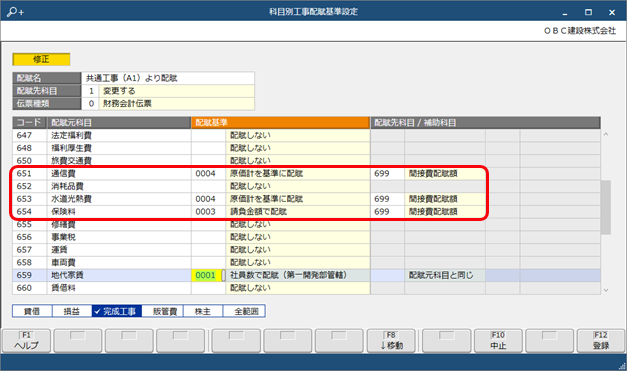Screen dimensions: 627x371
Task: Click 原価計を基準に配賦 in row 651
Action: (x=298, y=174)
